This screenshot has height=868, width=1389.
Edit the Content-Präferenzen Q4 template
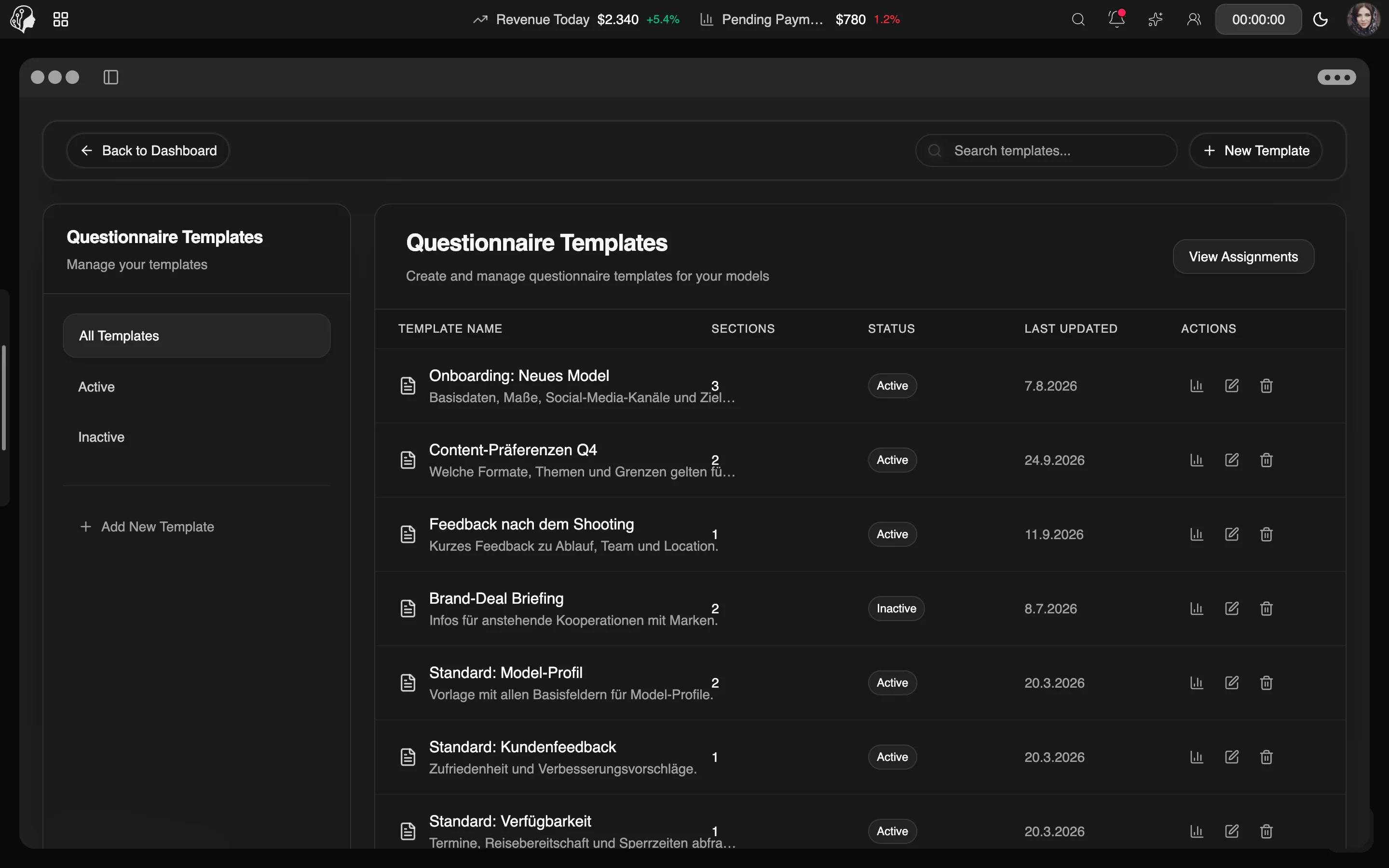(1232, 460)
